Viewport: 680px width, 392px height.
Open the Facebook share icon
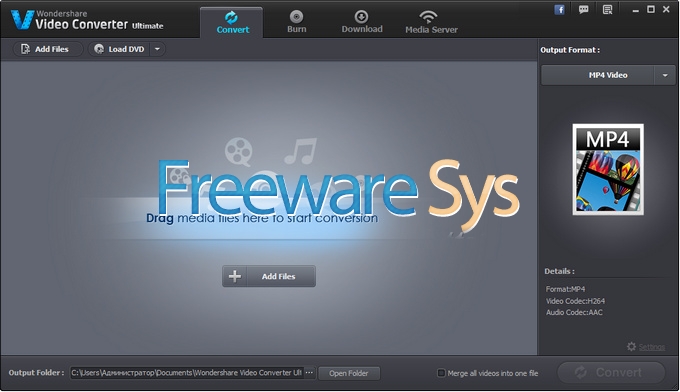pos(559,10)
